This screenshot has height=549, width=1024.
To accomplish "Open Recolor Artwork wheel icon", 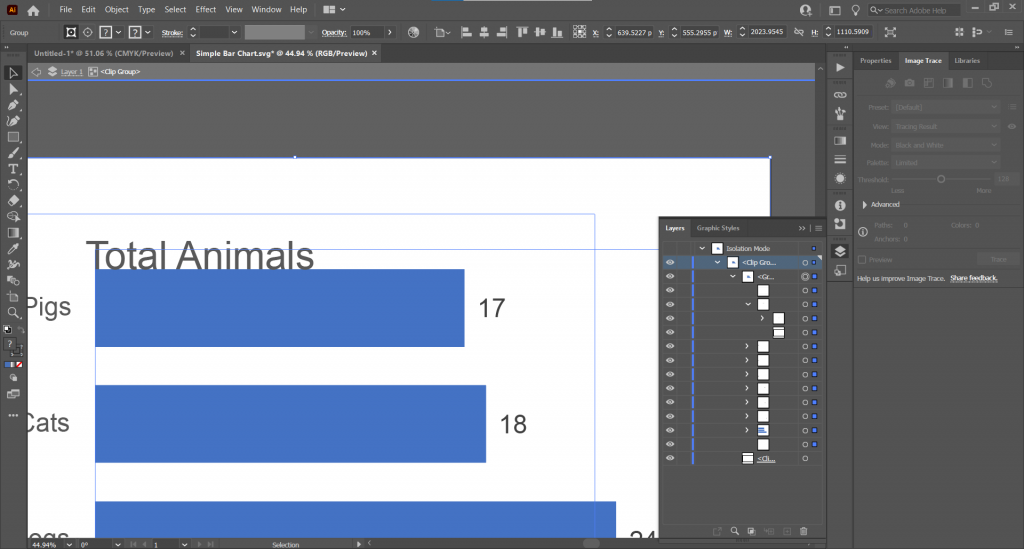I will tap(413, 32).
